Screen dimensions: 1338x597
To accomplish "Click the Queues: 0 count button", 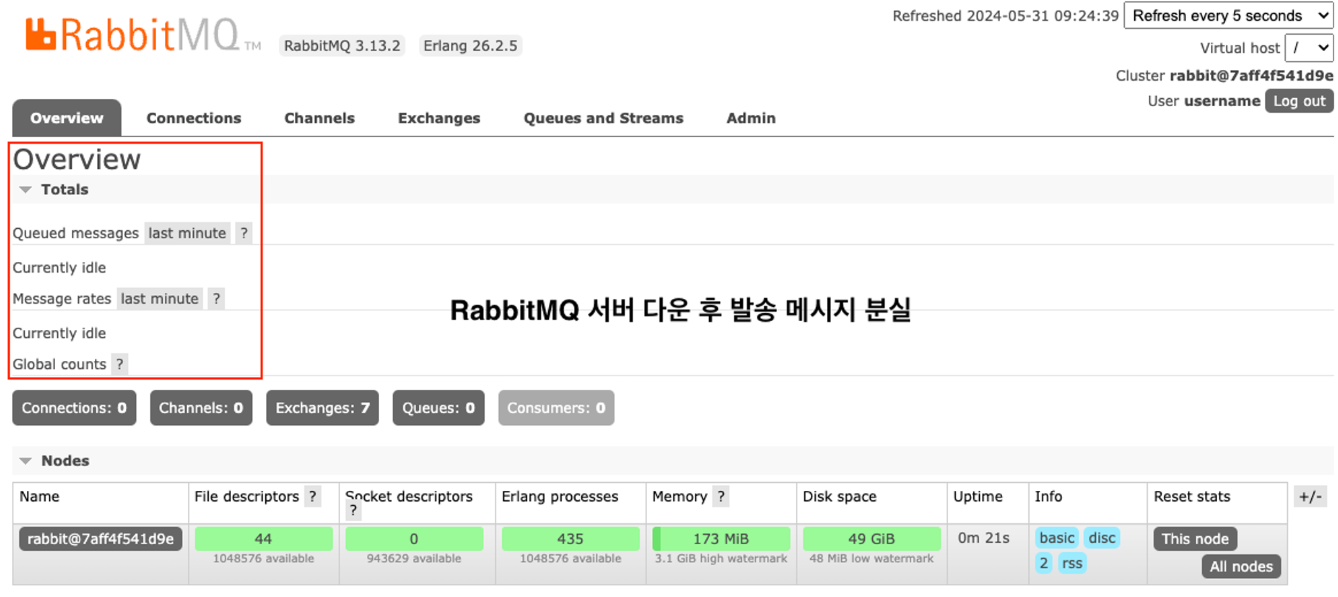I will tap(439, 408).
